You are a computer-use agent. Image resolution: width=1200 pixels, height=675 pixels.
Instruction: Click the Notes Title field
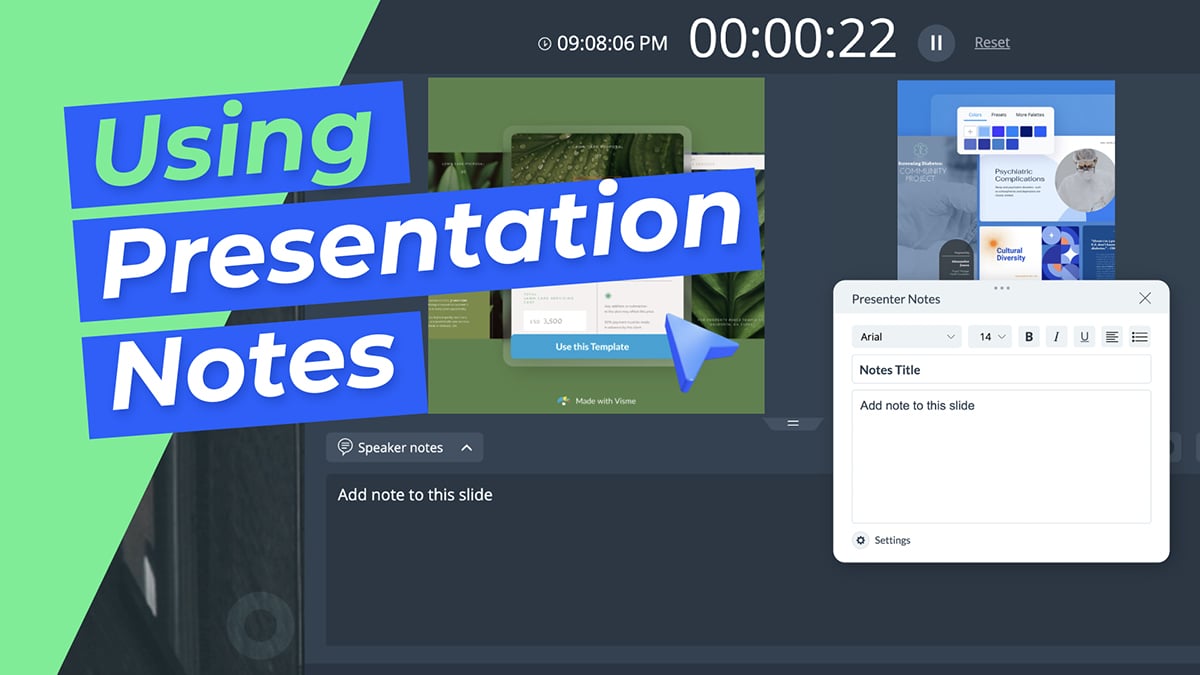1001,369
